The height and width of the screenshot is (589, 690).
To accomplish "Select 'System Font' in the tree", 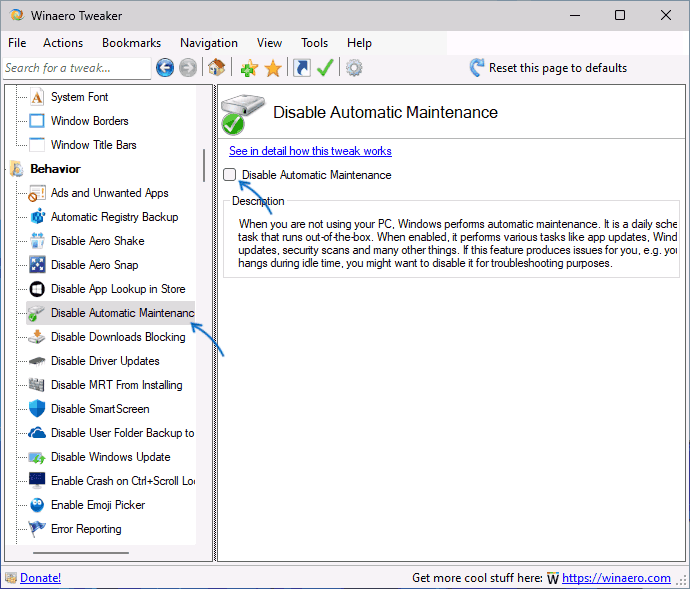I will point(79,97).
